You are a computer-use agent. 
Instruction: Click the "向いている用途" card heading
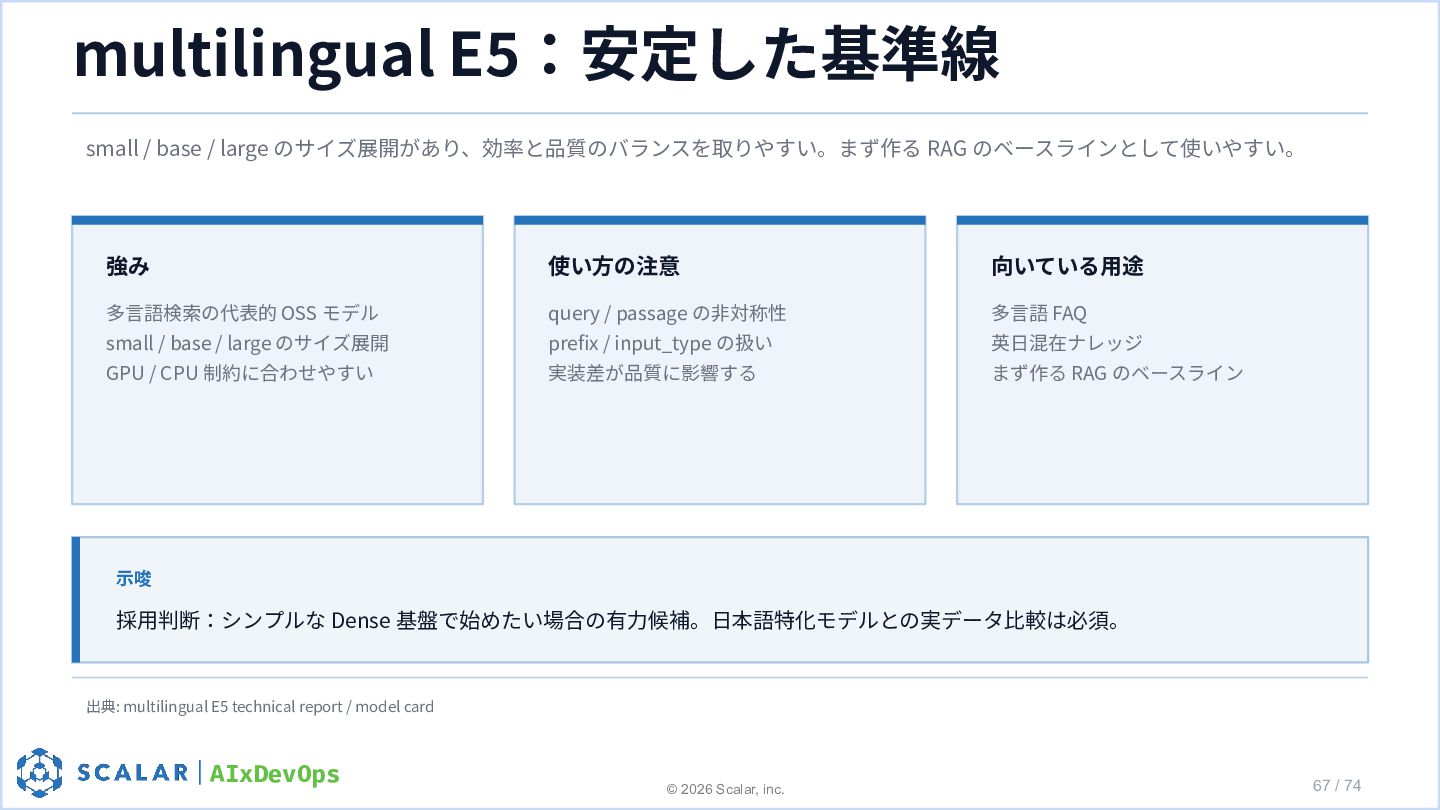point(1067,266)
